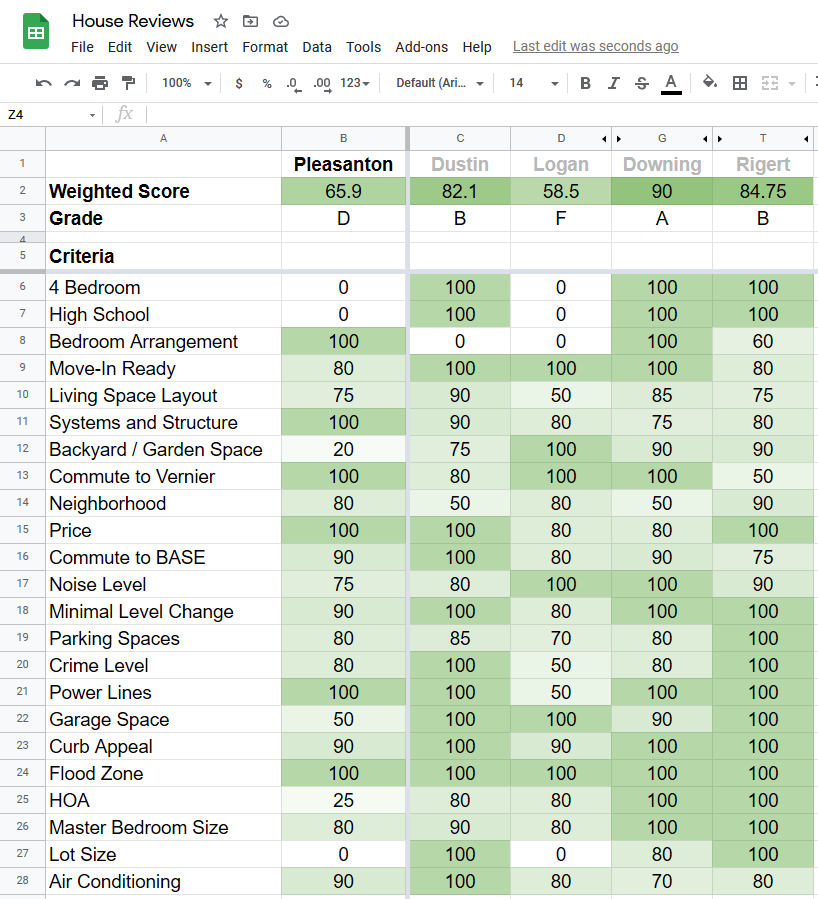
Task: Click the Move to folder icon
Action: 251,21
